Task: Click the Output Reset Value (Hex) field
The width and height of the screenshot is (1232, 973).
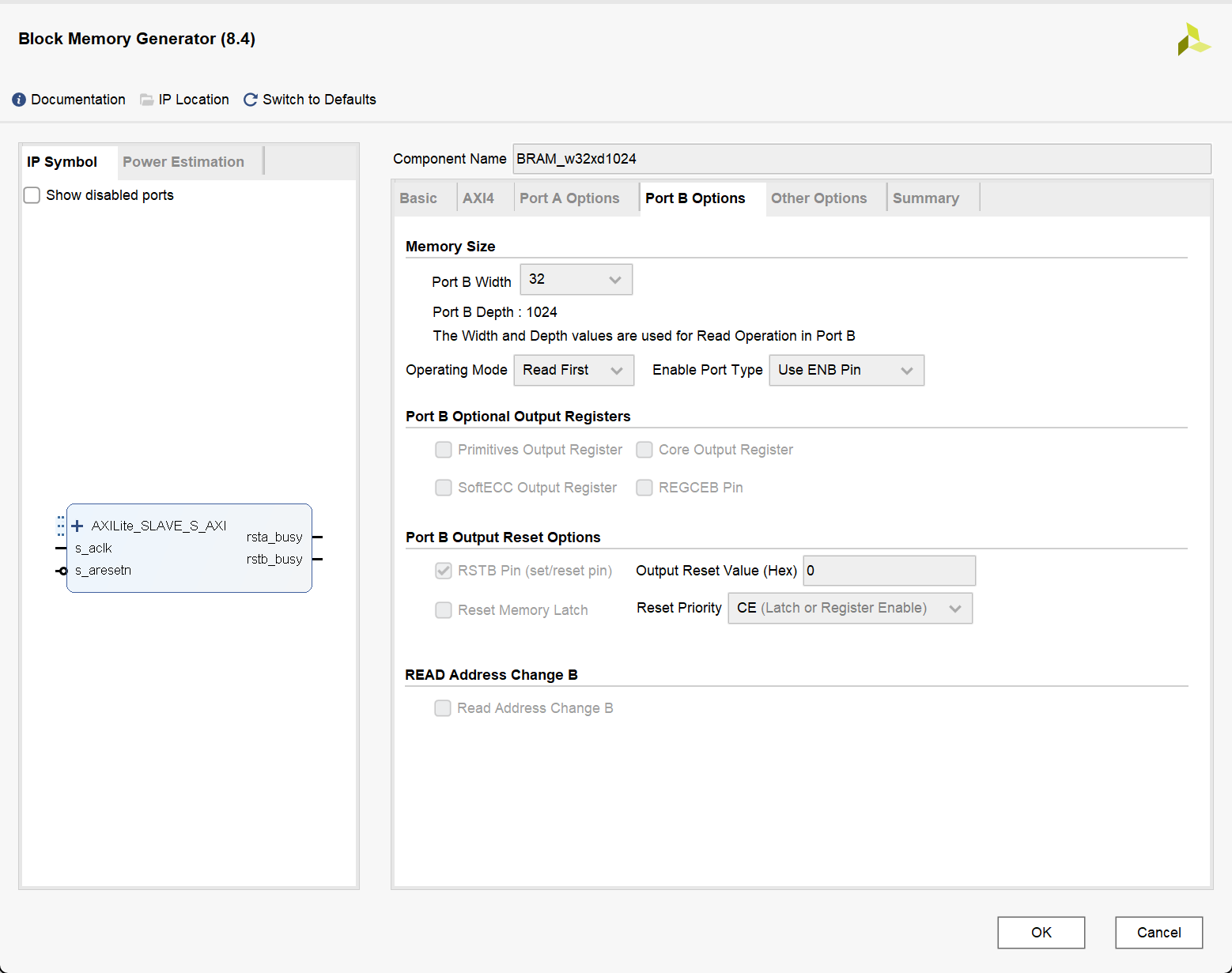Action: (890, 571)
